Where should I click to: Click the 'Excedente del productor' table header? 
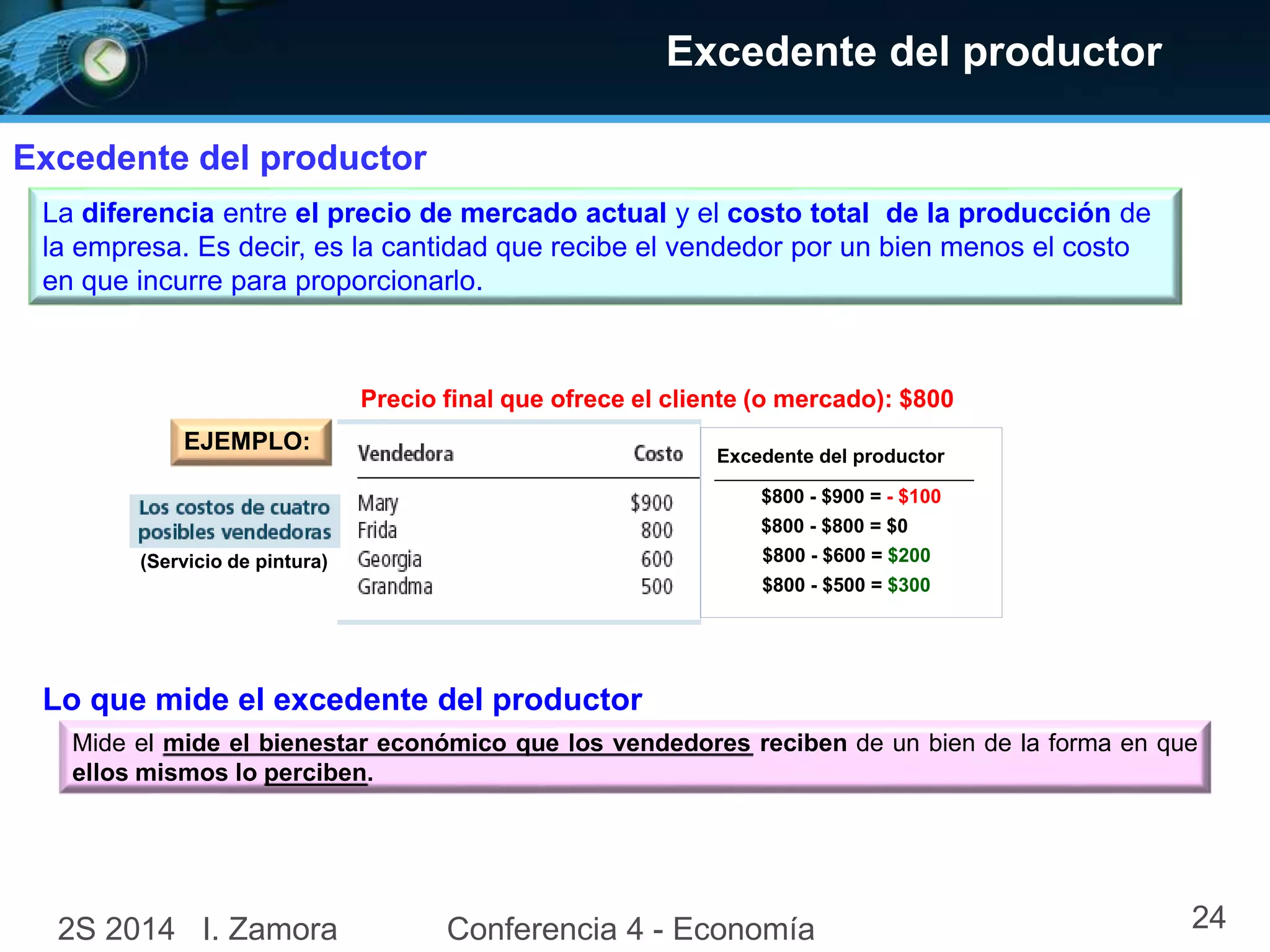tap(830, 457)
